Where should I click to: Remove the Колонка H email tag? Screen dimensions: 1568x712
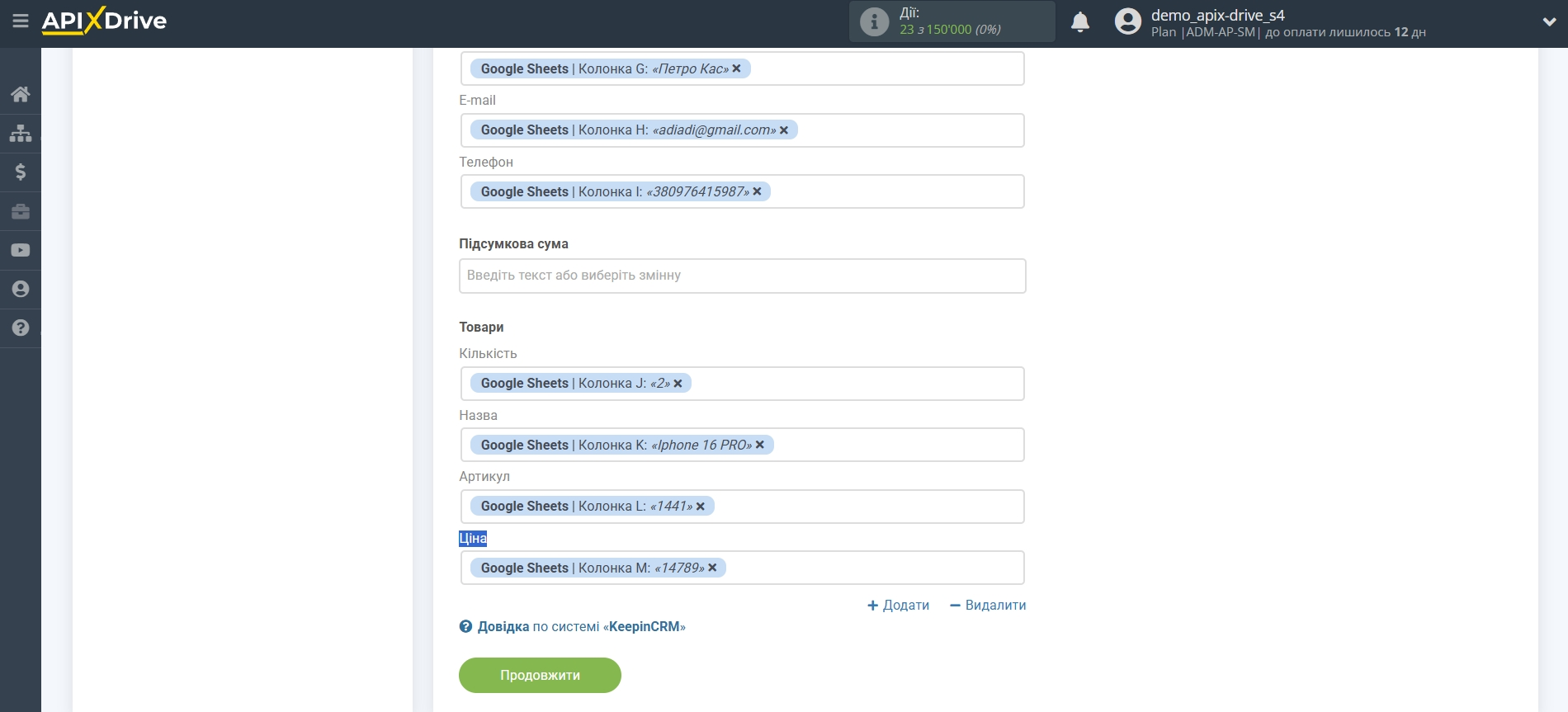pos(784,130)
